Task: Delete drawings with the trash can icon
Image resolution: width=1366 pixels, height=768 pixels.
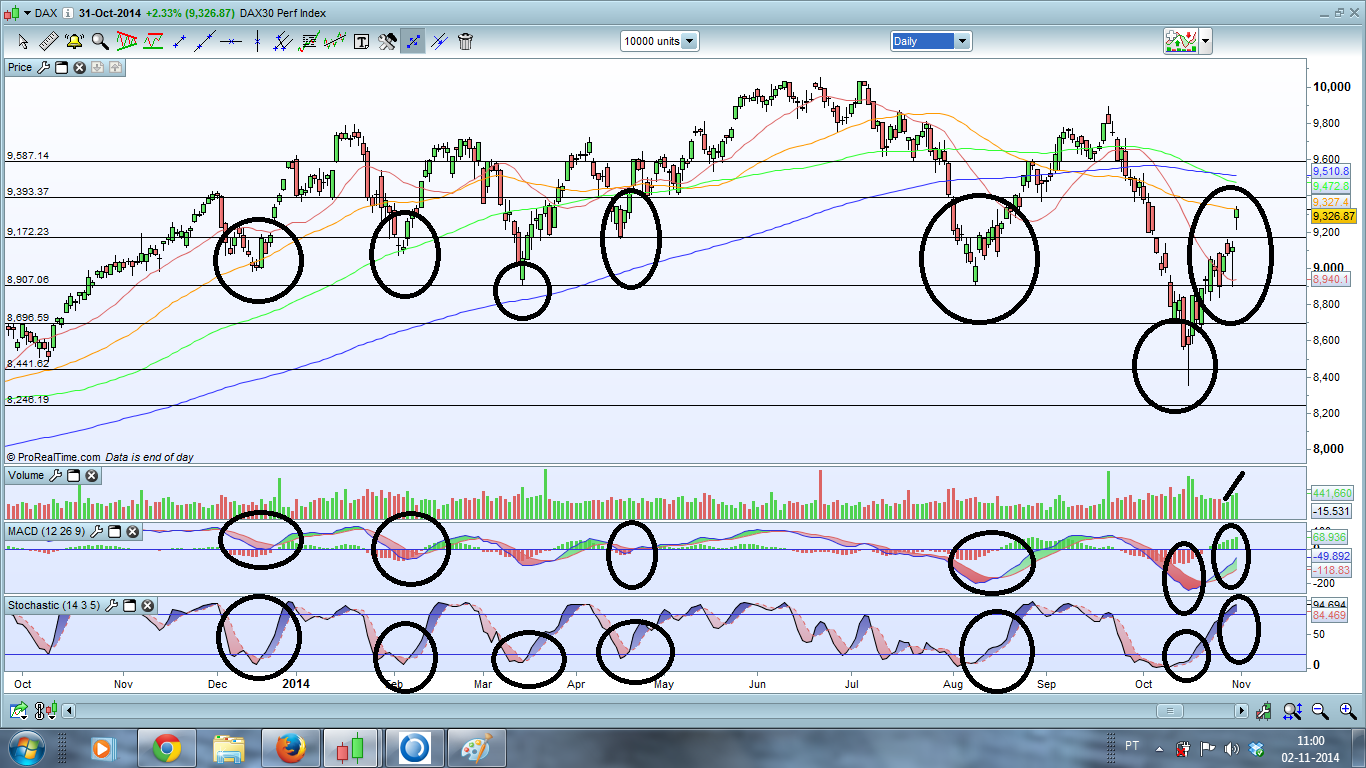Action: (465, 41)
